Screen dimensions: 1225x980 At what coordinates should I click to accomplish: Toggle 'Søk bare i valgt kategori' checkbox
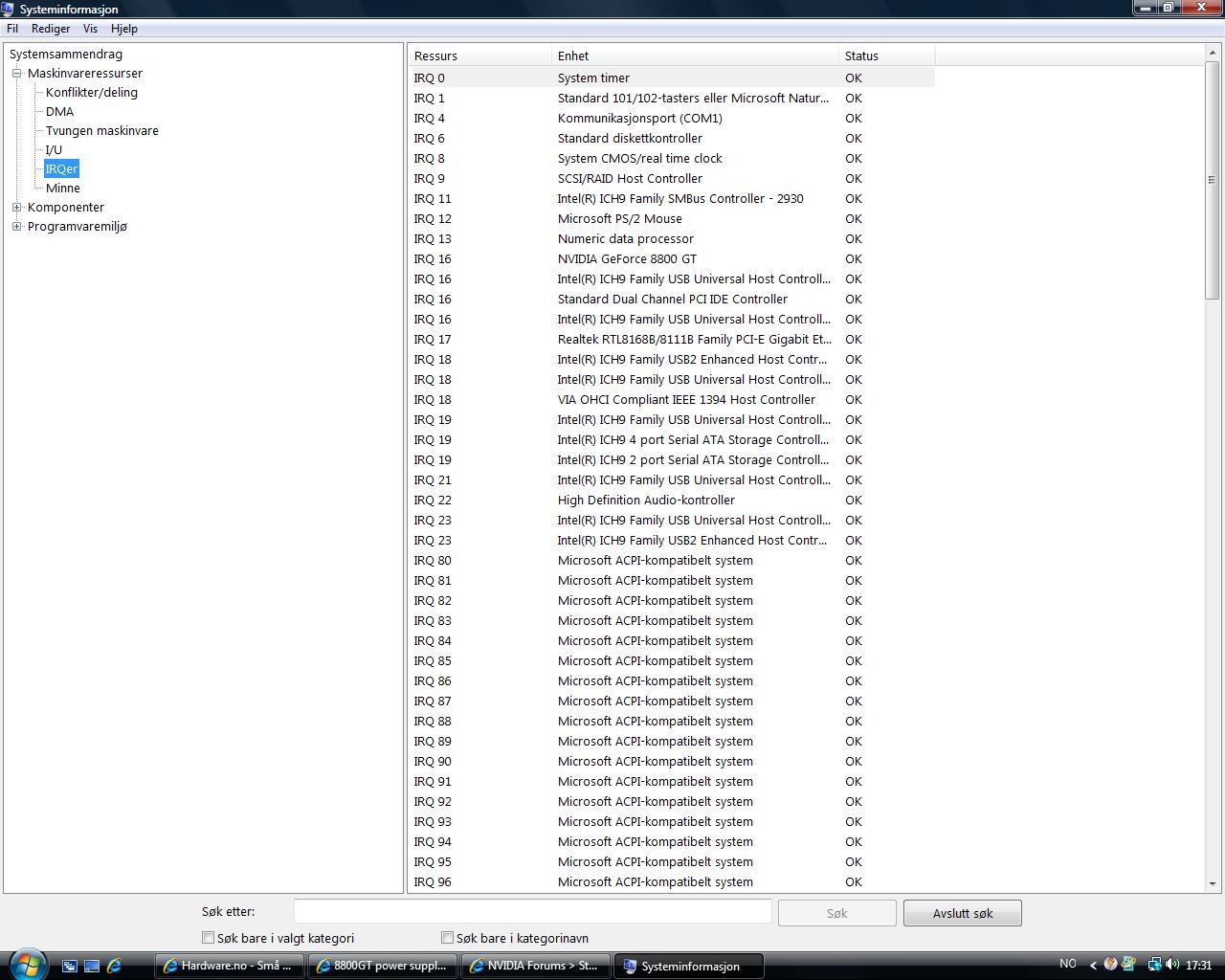click(x=208, y=938)
